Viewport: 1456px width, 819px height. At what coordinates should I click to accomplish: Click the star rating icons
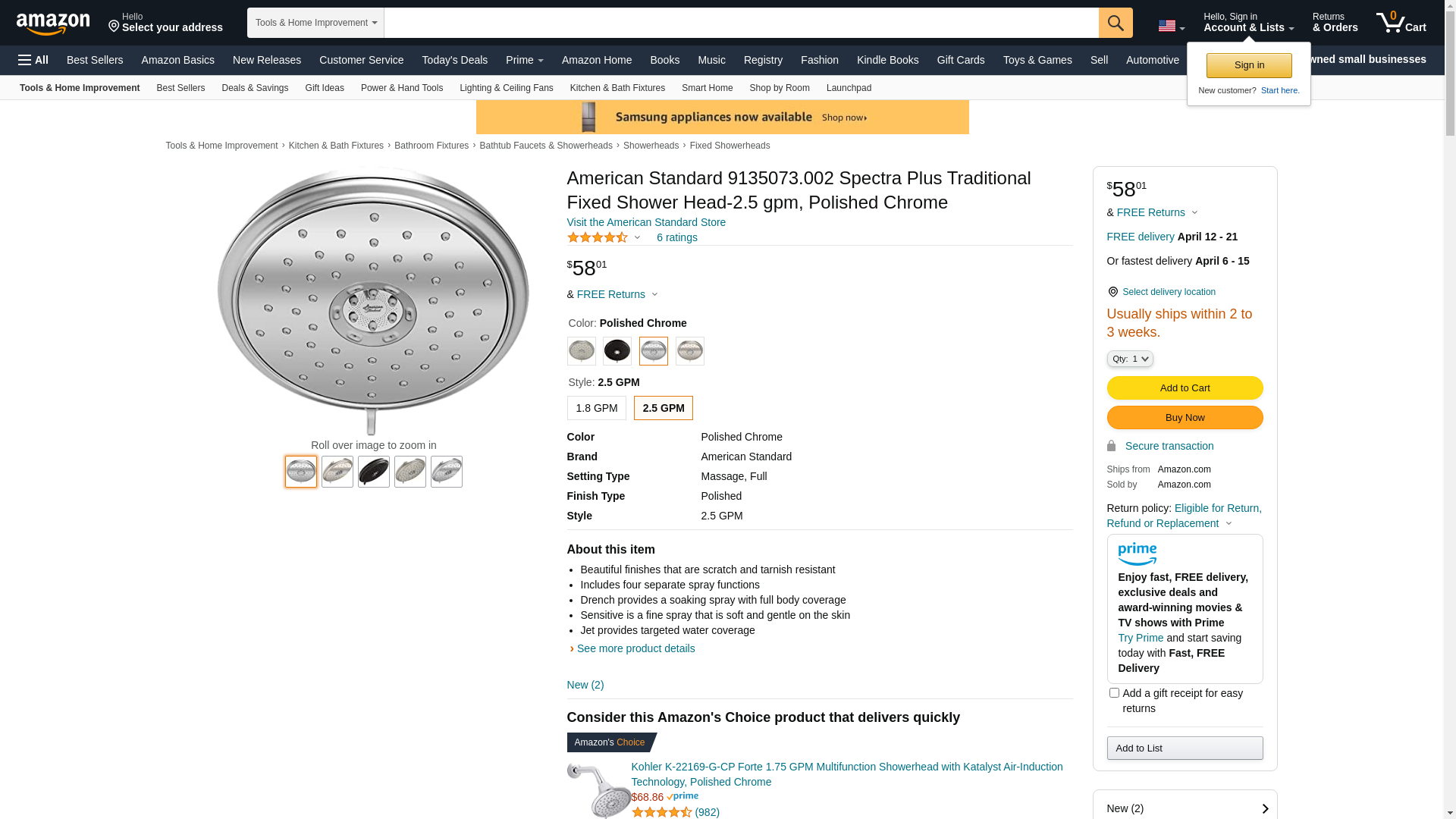click(x=598, y=238)
